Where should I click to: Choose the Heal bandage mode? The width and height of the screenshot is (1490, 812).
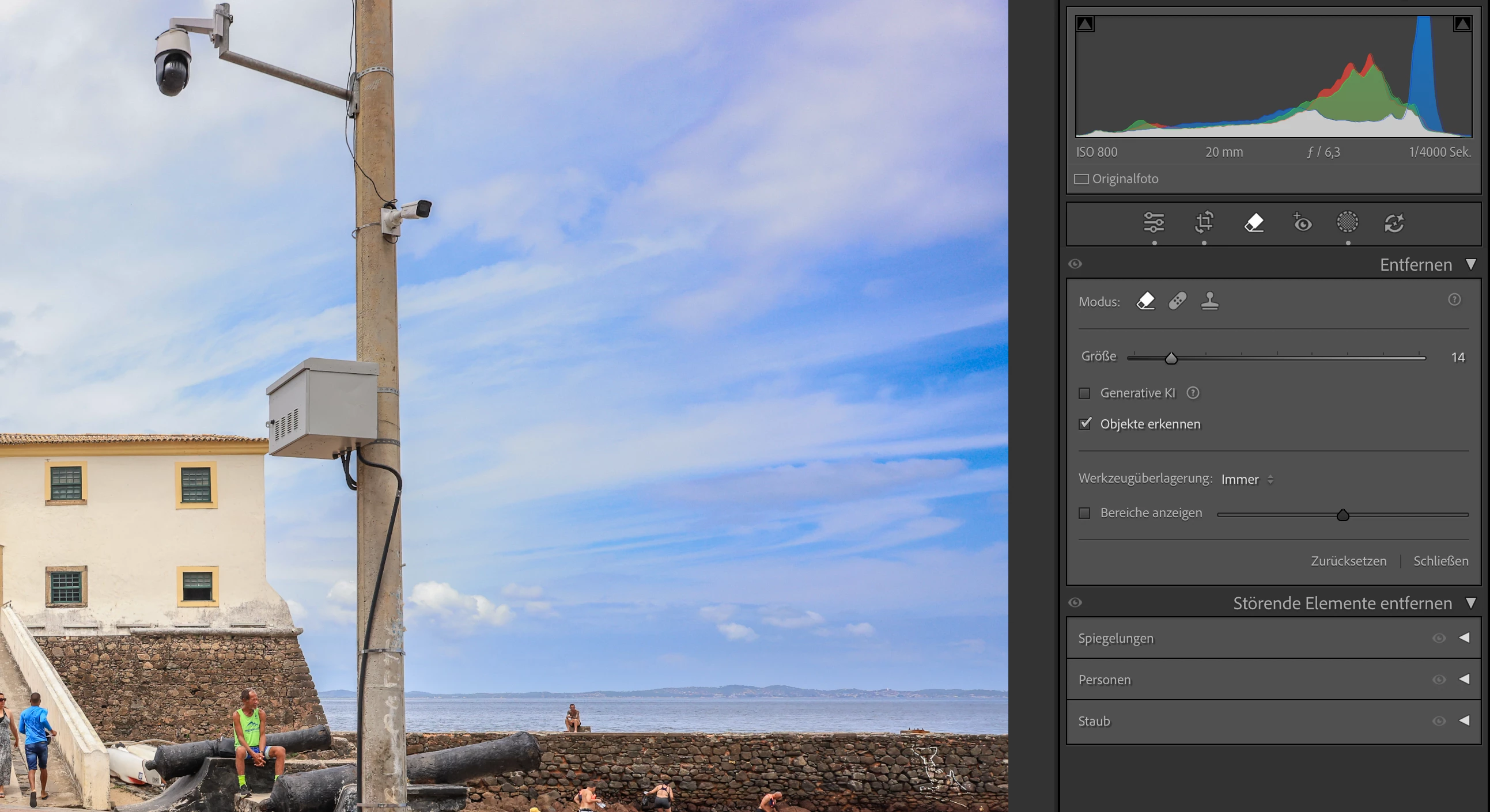1178,301
